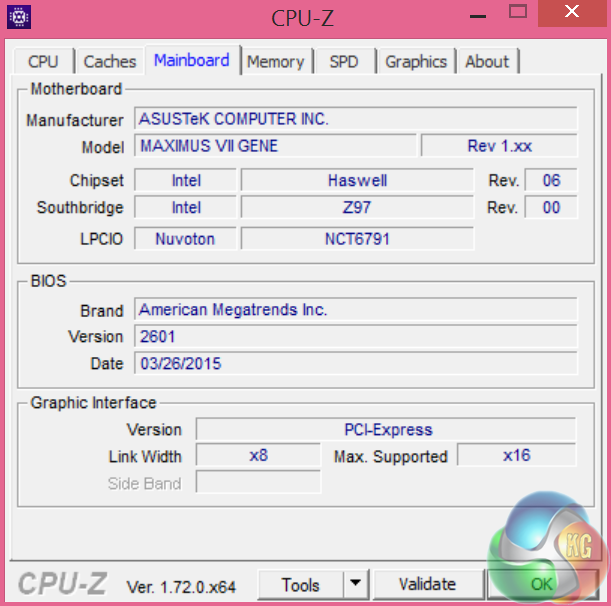Click the CPU-Z logo at bottom left
Image resolution: width=611 pixels, height=606 pixels.
click(62, 583)
